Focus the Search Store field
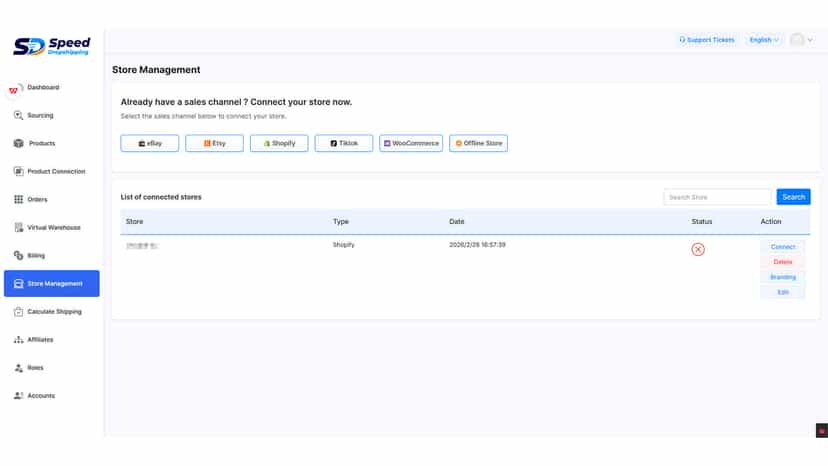Viewport: 828px width, 466px height. click(717, 197)
